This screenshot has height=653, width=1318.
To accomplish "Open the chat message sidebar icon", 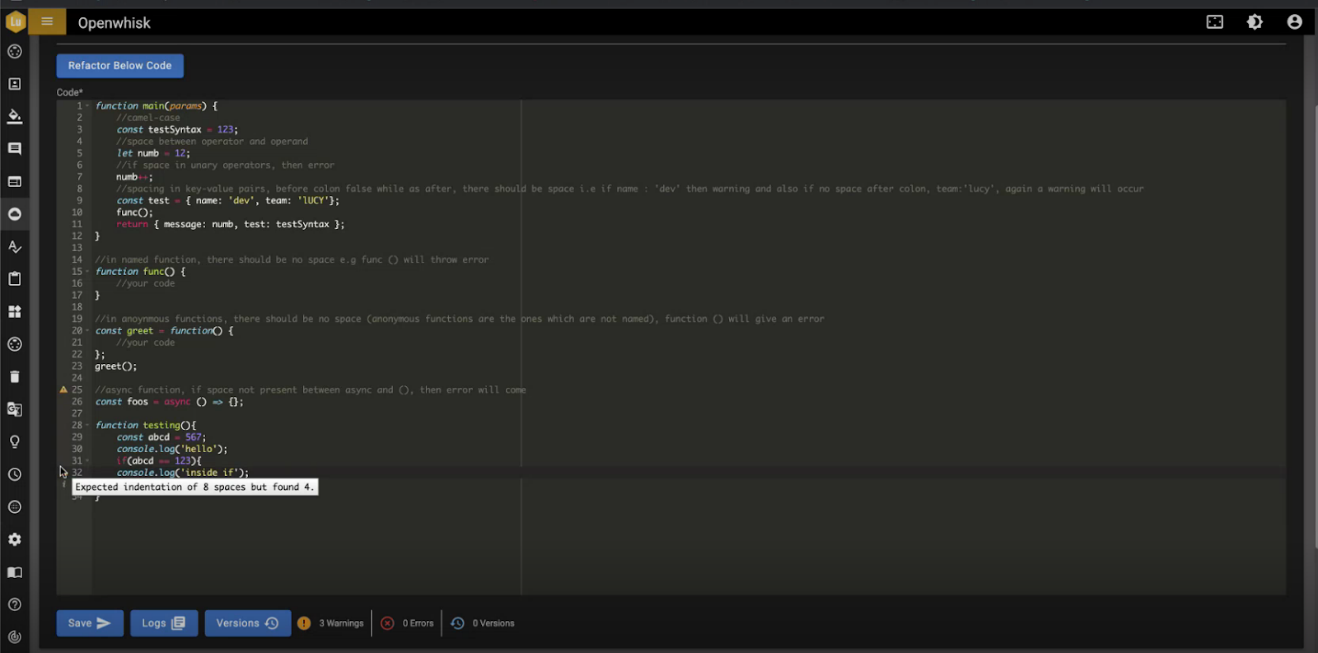I will (x=15, y=149).
